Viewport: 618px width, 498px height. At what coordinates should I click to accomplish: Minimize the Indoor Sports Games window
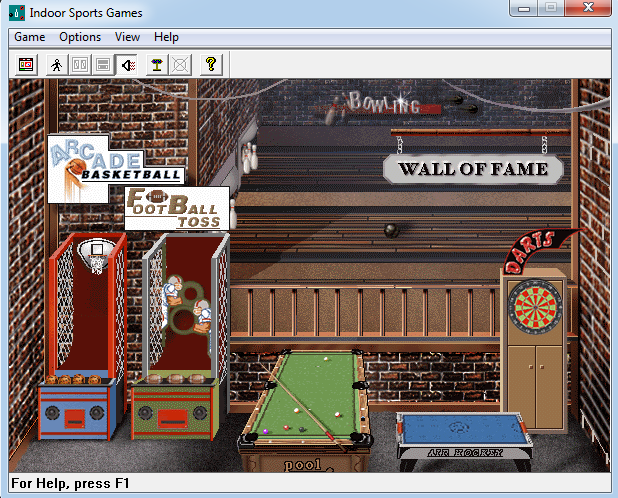coord(524,8)
